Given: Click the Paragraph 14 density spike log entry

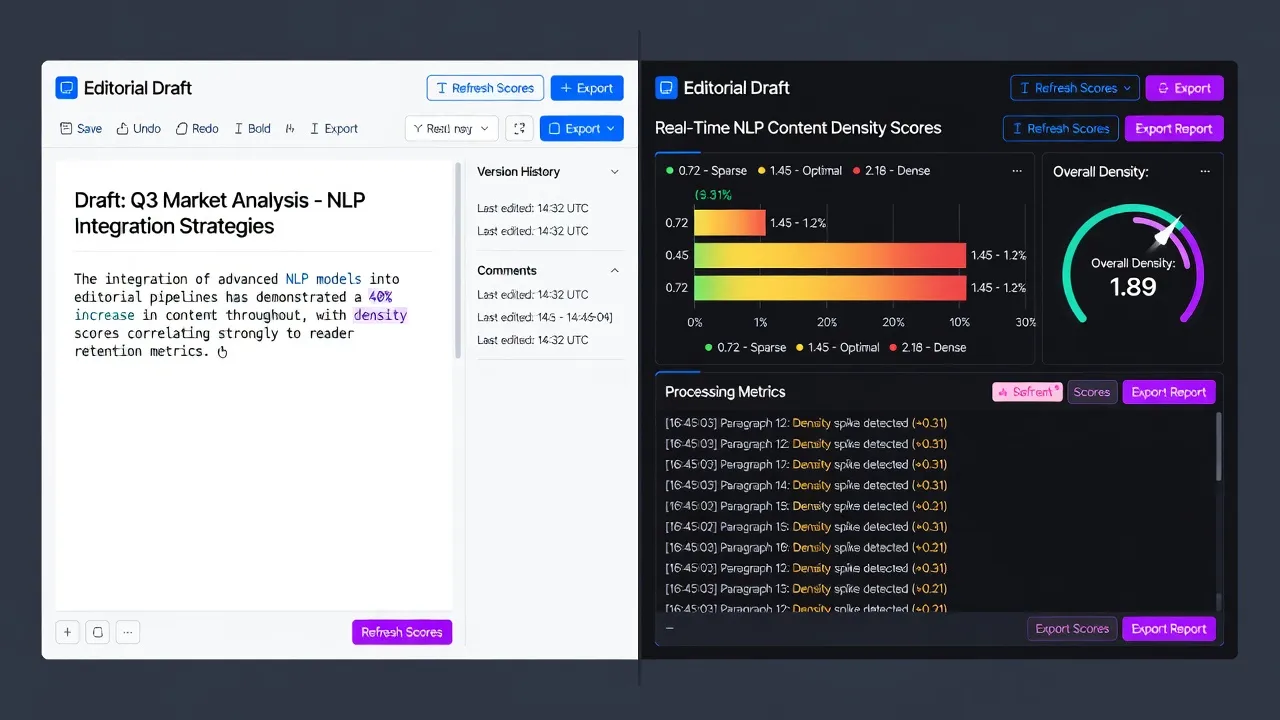Looking at the screenshot, I should click(806, 485).
